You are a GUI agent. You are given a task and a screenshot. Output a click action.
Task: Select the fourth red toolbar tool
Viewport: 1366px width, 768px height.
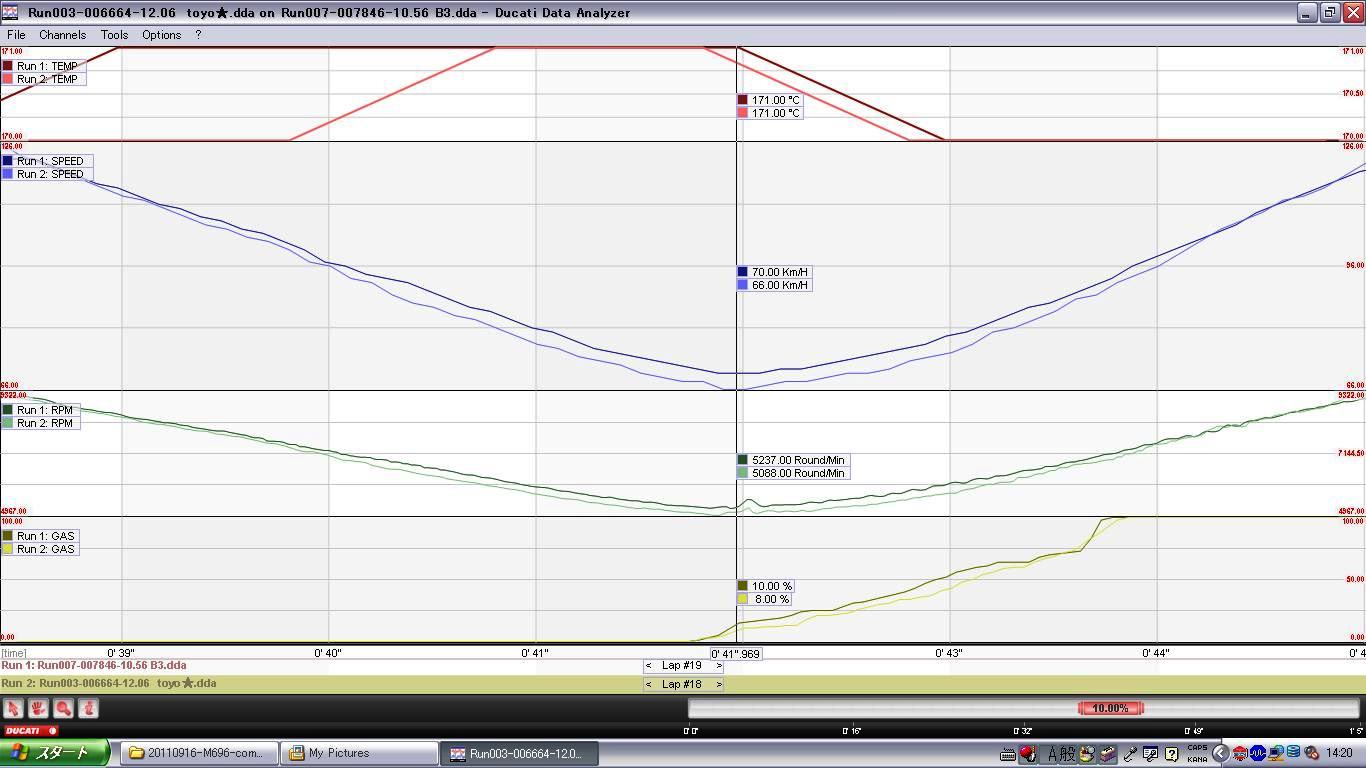(88, 709)
